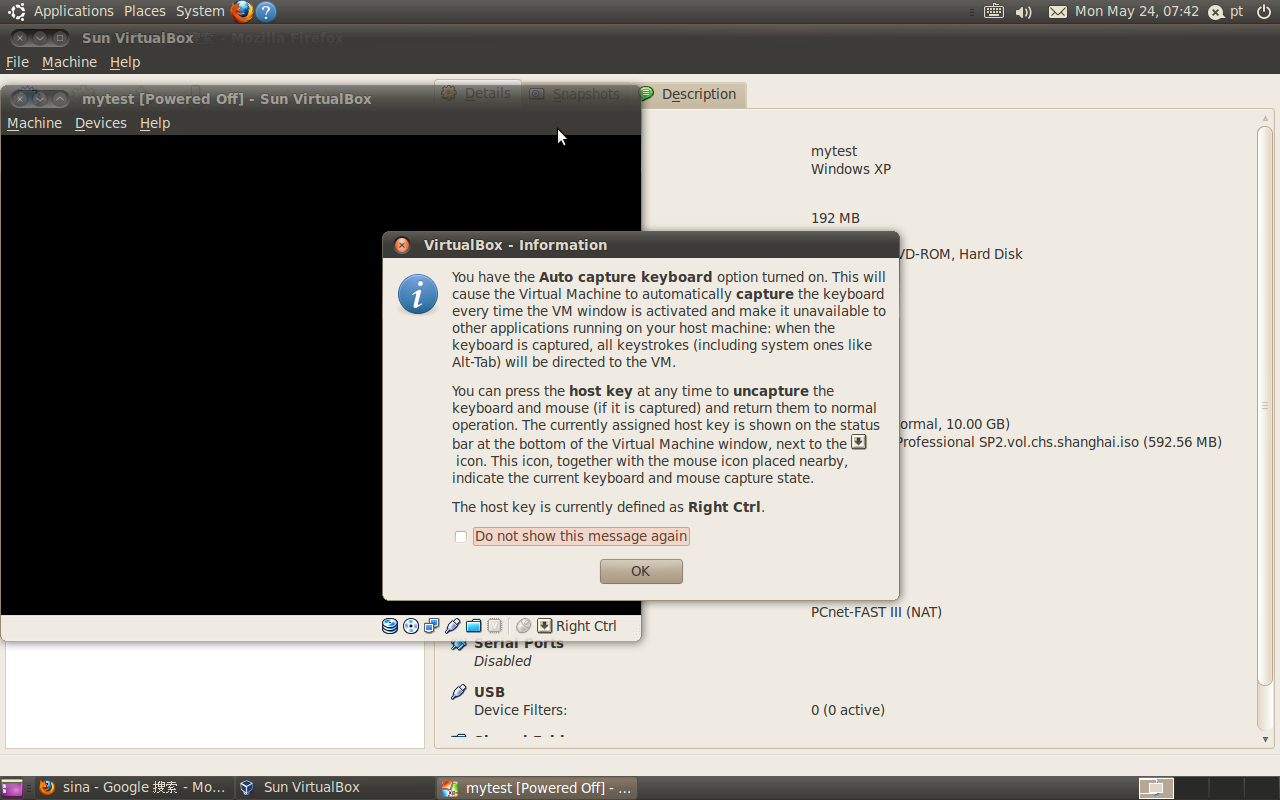This screenshot has width=1280, height=800.
Task: Click show desktop button in bottom panel
Action: click(12, 788)
